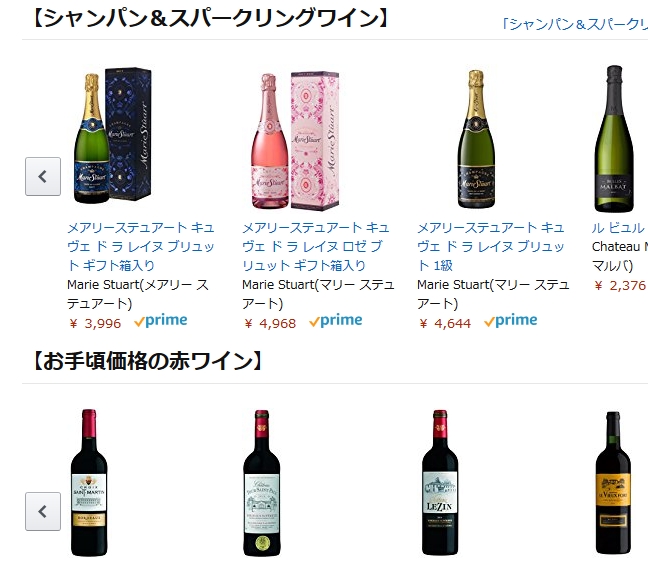Screen dimensions: 648x561
Task: Open ル ビュル product title link
Action: pos(619,228)
